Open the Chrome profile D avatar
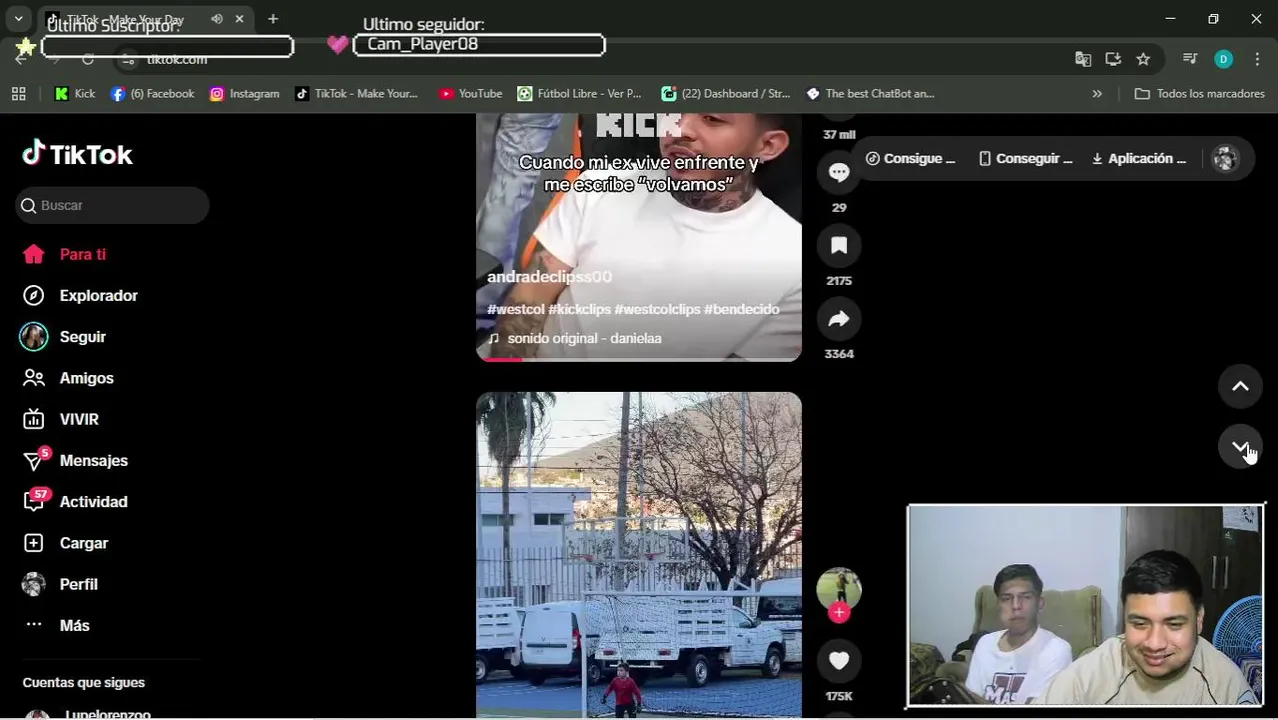The width and height of the screenshot is (1278, 720). click(x=1223, y=59)
